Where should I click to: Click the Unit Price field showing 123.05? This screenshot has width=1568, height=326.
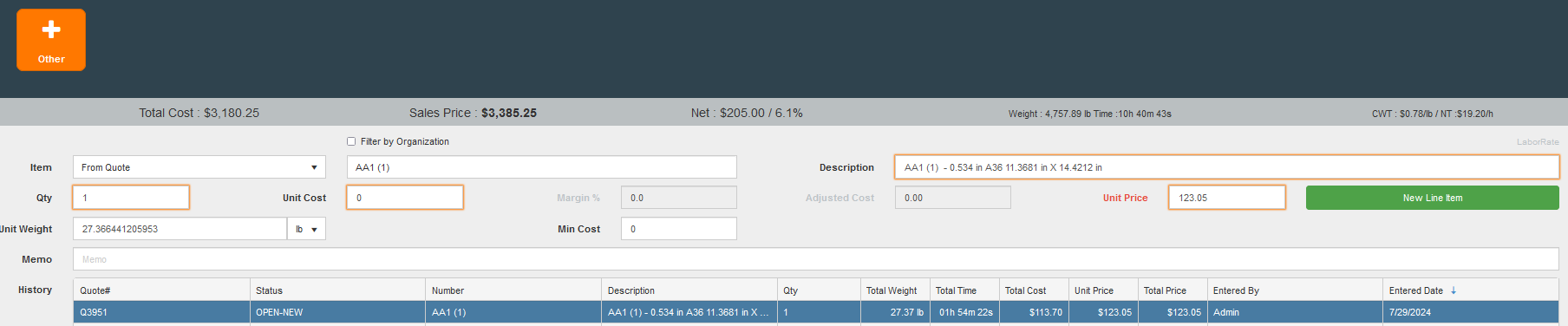(1227, 198)
